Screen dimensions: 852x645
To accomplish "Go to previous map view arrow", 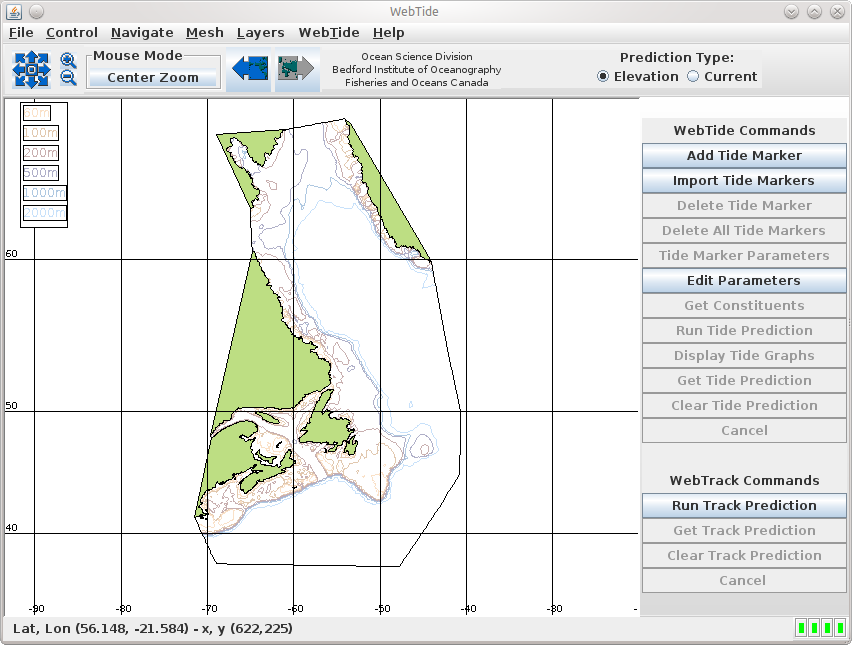I will (248, 69).
